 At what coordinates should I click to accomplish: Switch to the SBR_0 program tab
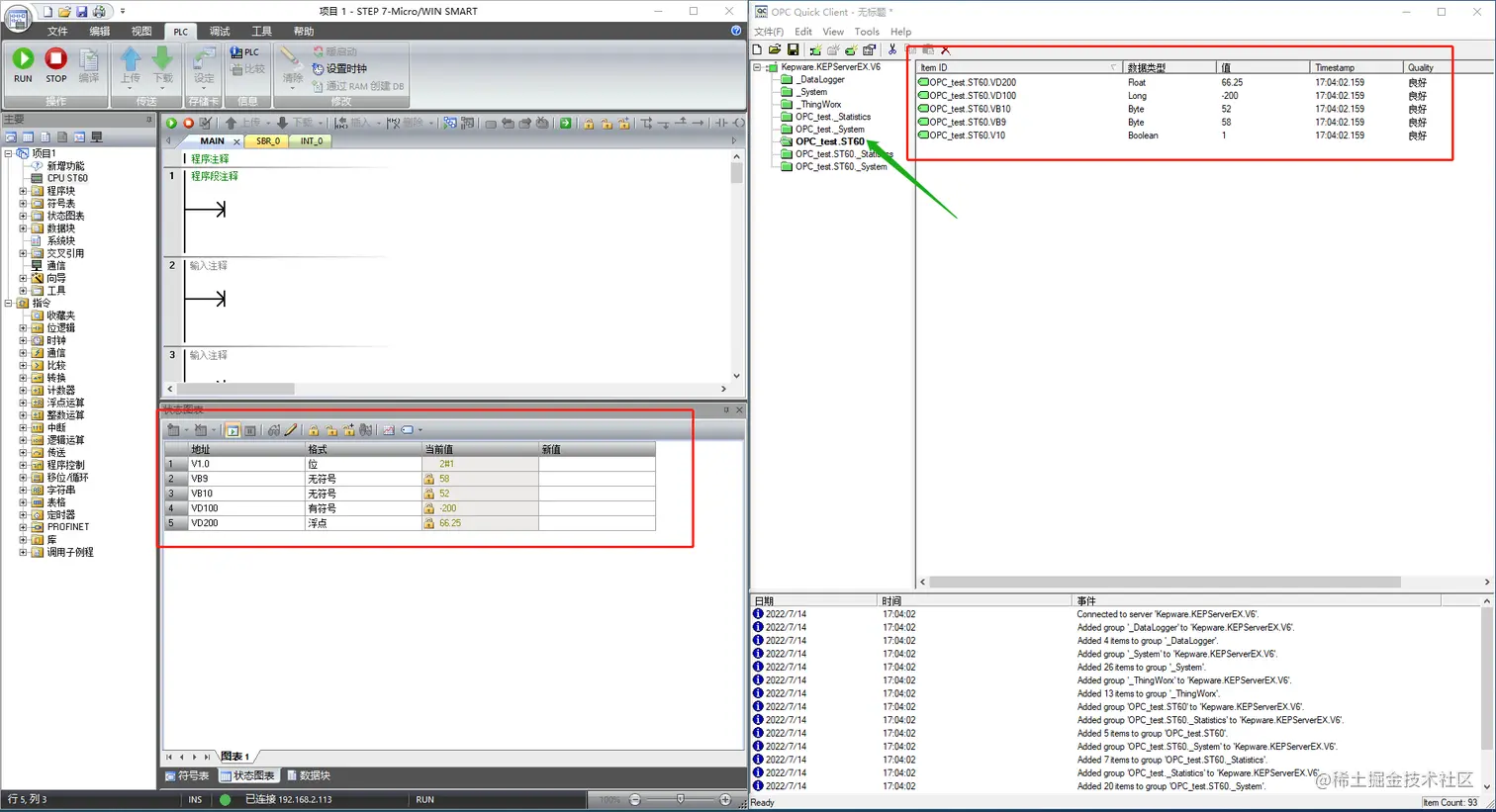click(267, 141)
